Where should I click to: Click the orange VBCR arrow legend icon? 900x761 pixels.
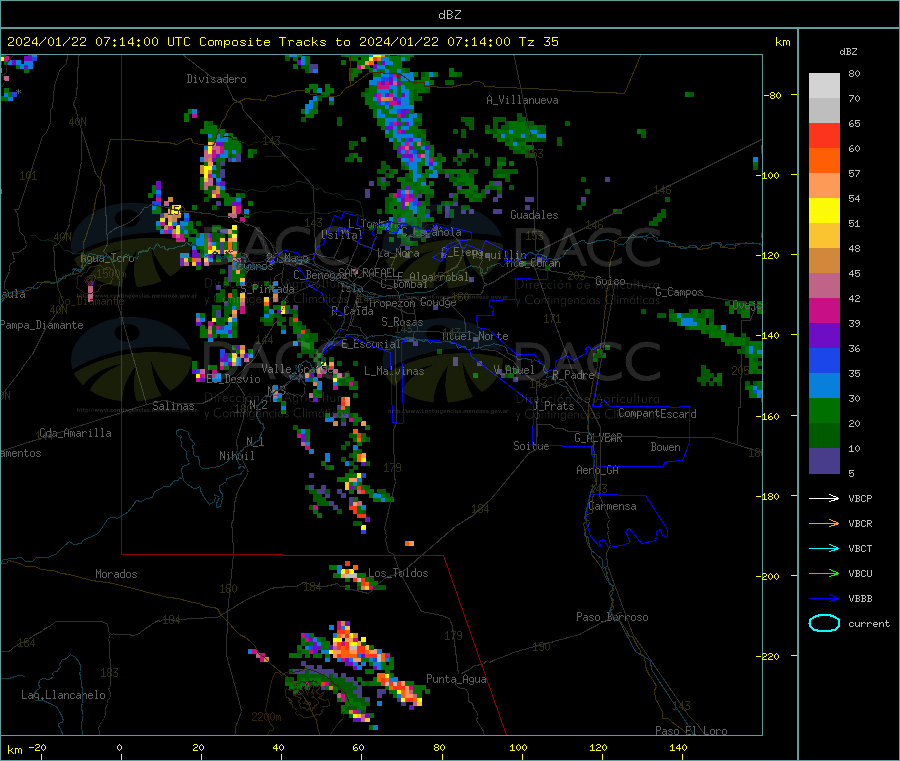click(824, 523)
